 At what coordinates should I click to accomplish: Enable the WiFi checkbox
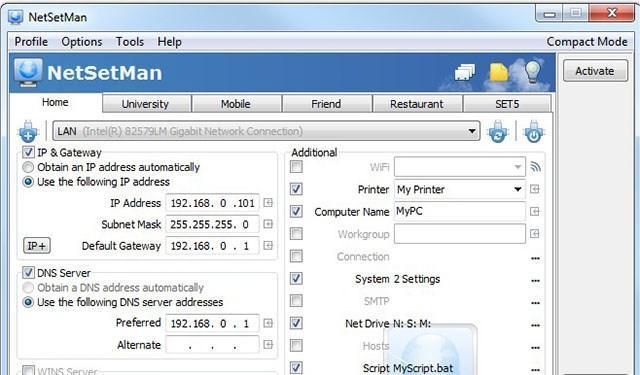296,166
